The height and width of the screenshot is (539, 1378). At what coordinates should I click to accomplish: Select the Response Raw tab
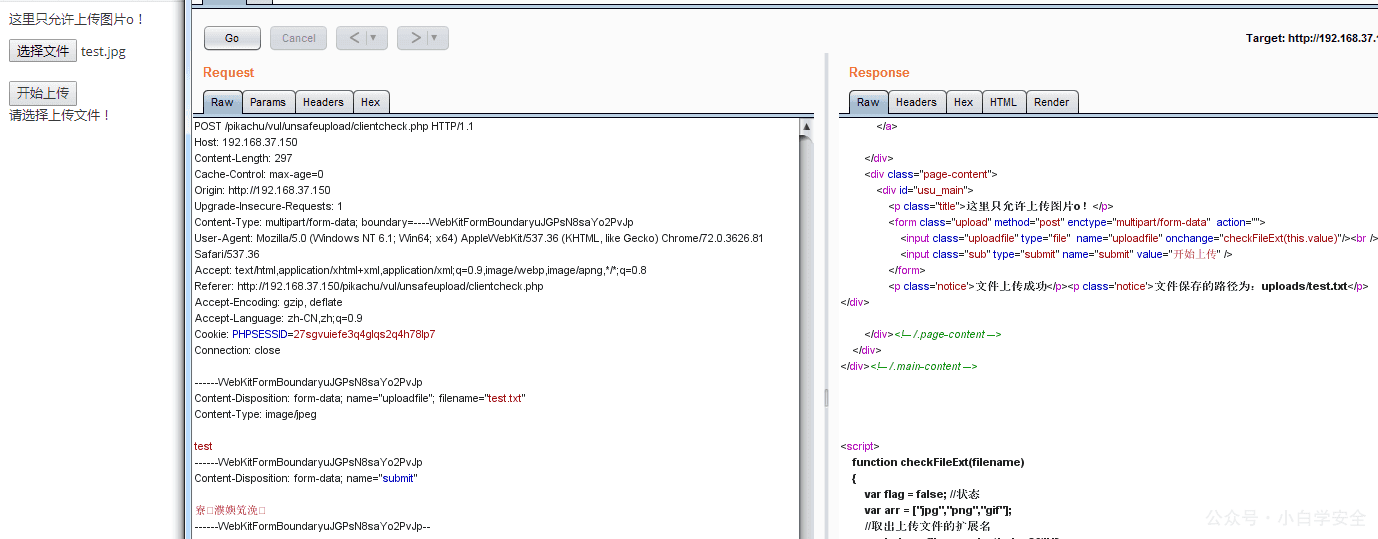coord(868,102)
